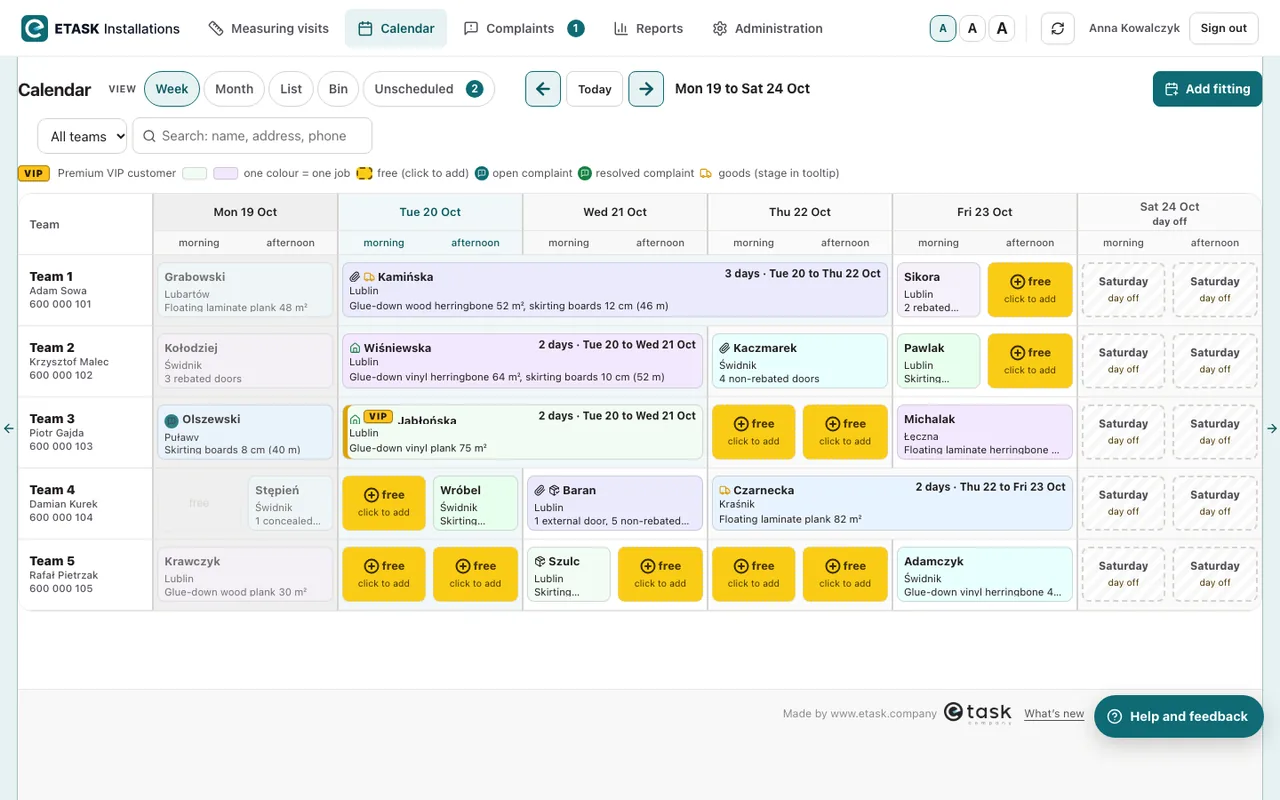Click the small left edge arrow of the calendar
Viewport: 1280px width, 800px height.
(x=9, y=428)
